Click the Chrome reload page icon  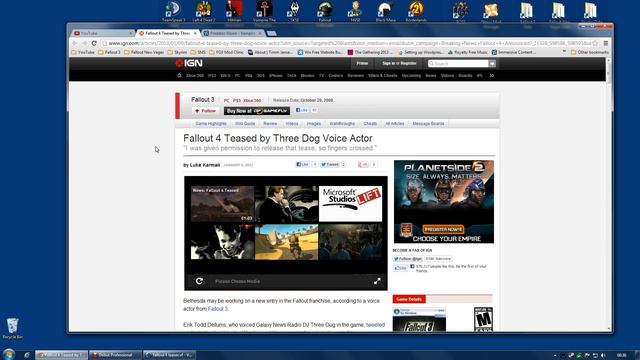click(94, 43)
